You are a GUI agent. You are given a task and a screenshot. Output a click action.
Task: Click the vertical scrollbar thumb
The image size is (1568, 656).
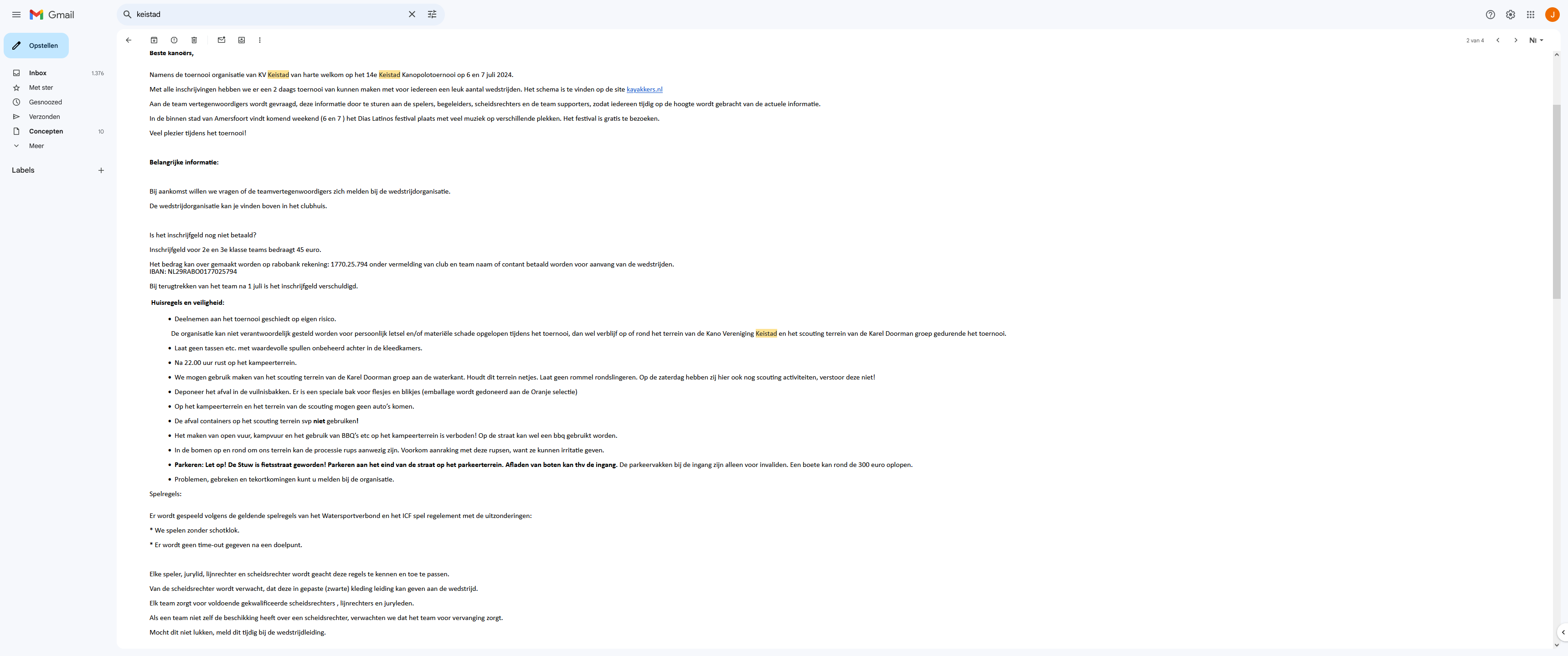point(1557,201)
